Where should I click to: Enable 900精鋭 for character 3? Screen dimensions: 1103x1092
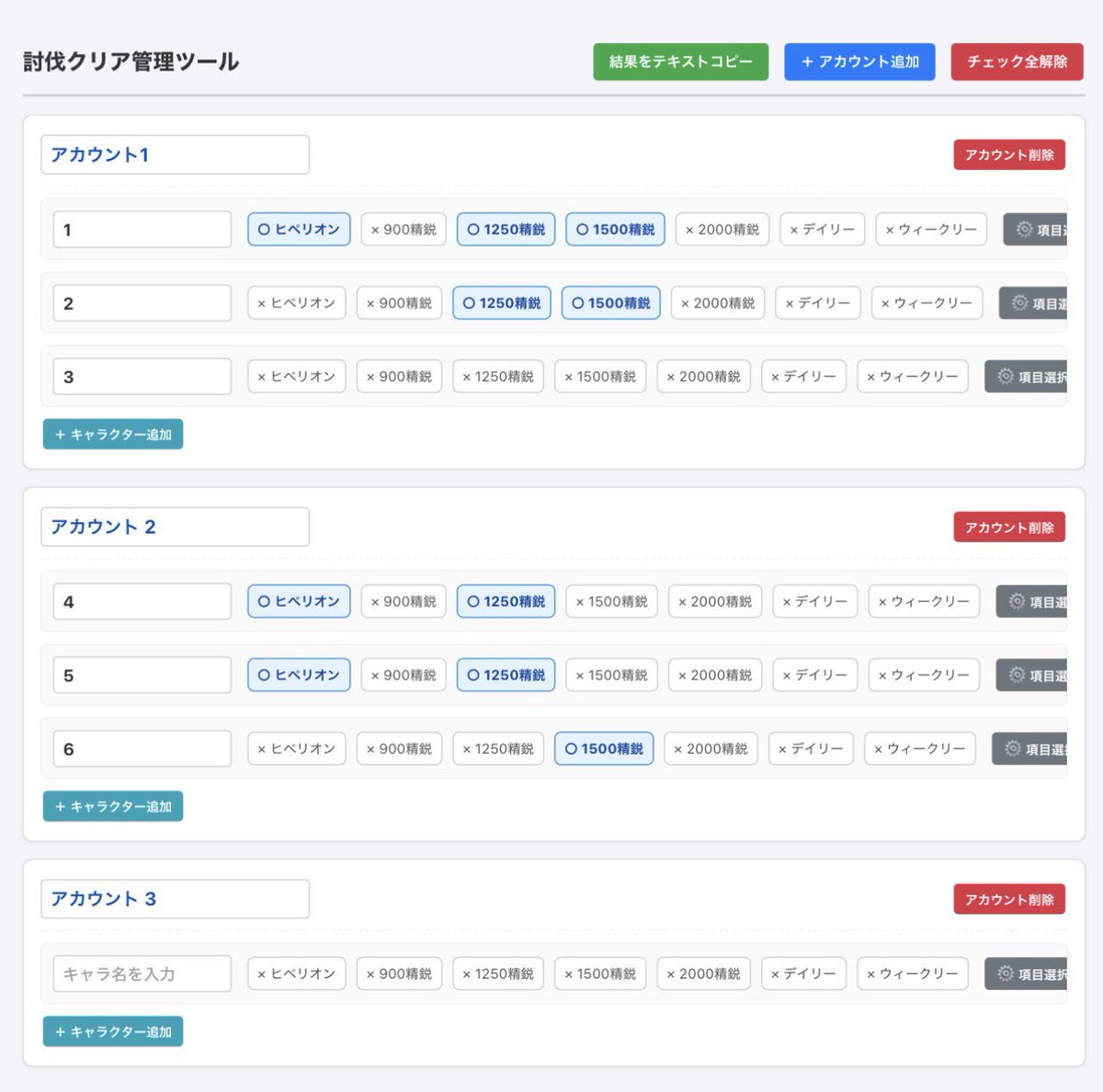pyautogui.click(x=399, y=376)
